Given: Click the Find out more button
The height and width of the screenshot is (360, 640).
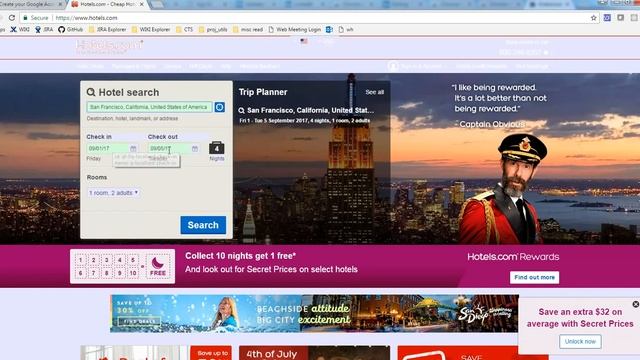Looking at the screenshot, I should click(534, 278).
